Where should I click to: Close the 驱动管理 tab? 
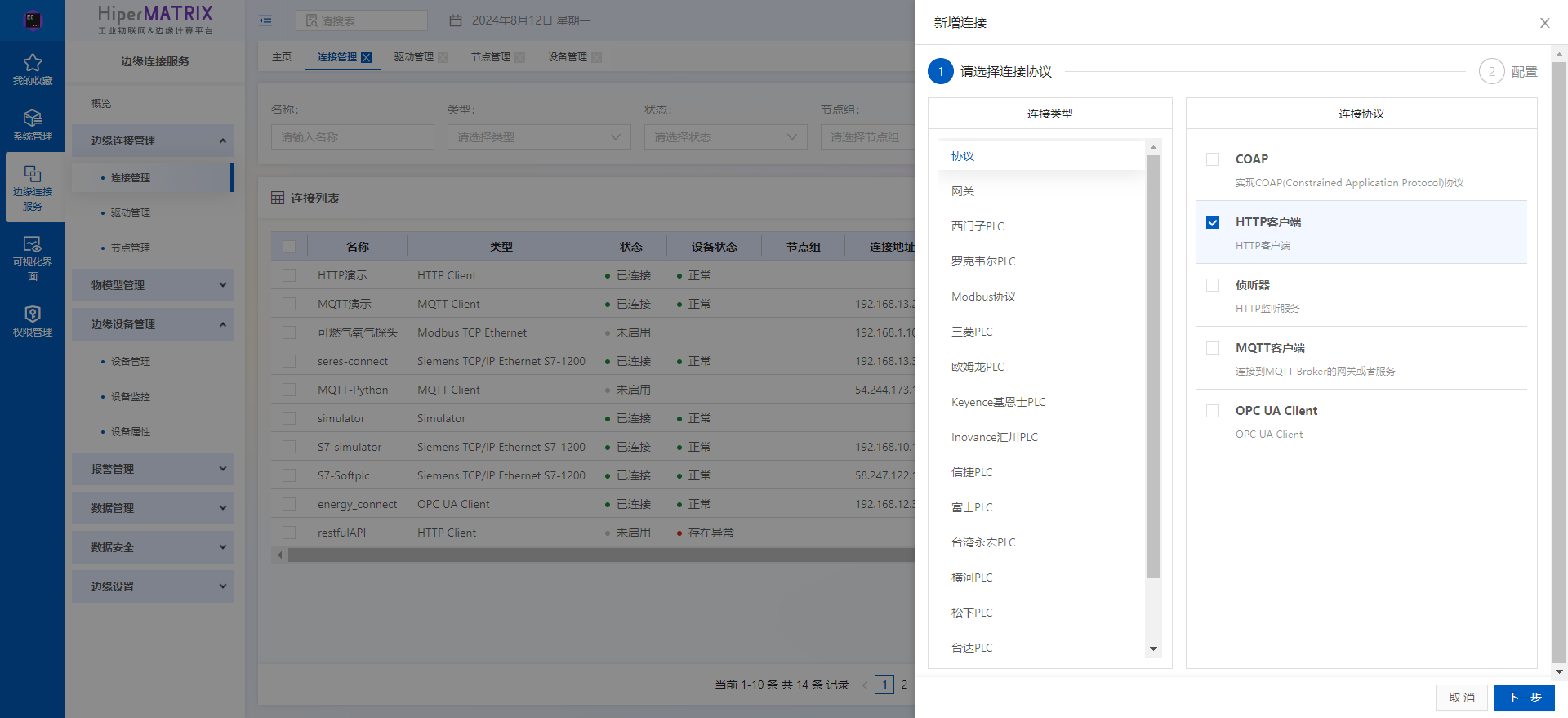point(443,57)
